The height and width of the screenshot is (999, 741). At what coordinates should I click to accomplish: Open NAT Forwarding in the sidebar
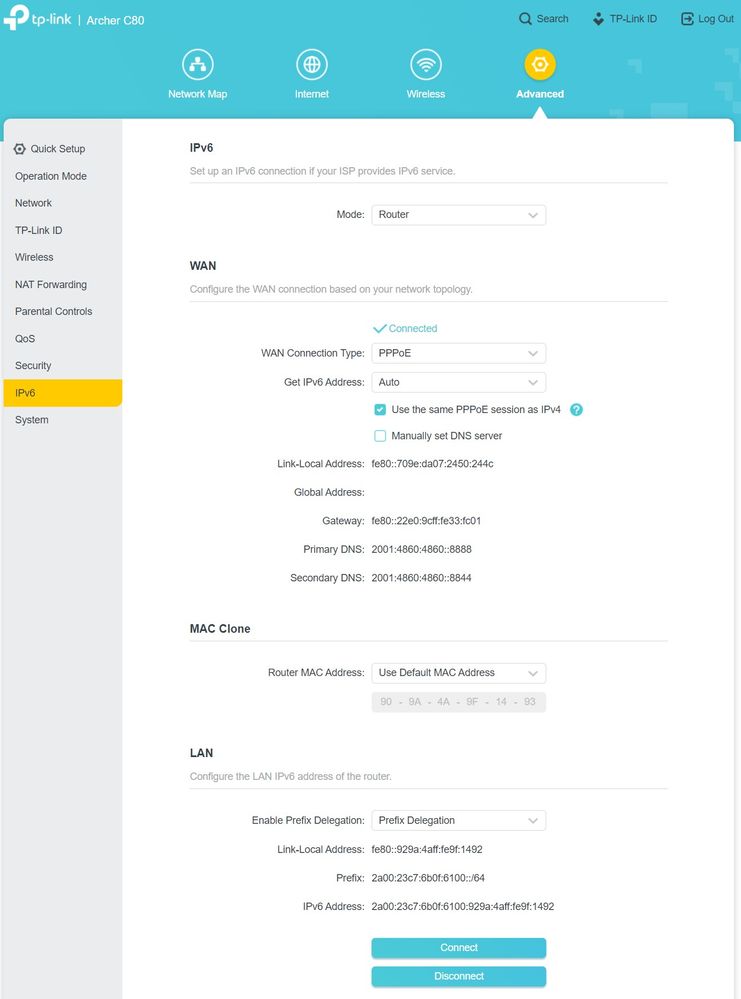(51, 284)
